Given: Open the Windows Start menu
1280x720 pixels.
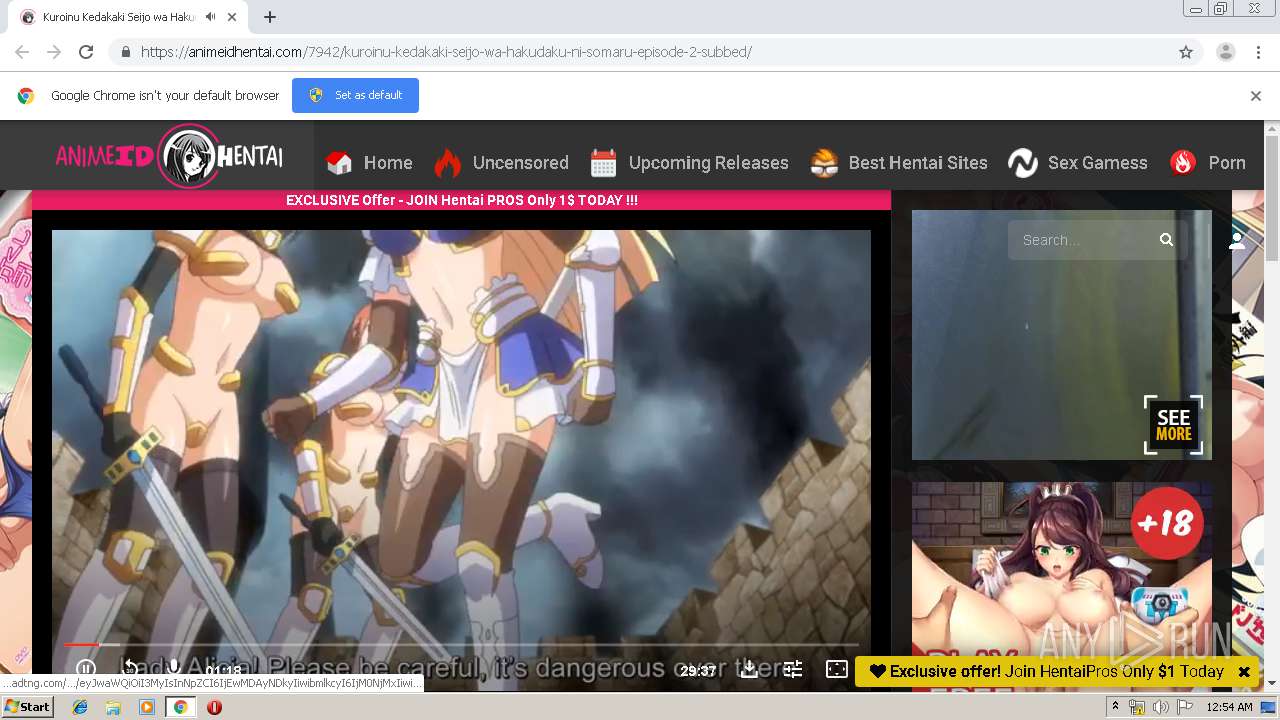Looking at the screenshot, I should (x=27, y=707).
